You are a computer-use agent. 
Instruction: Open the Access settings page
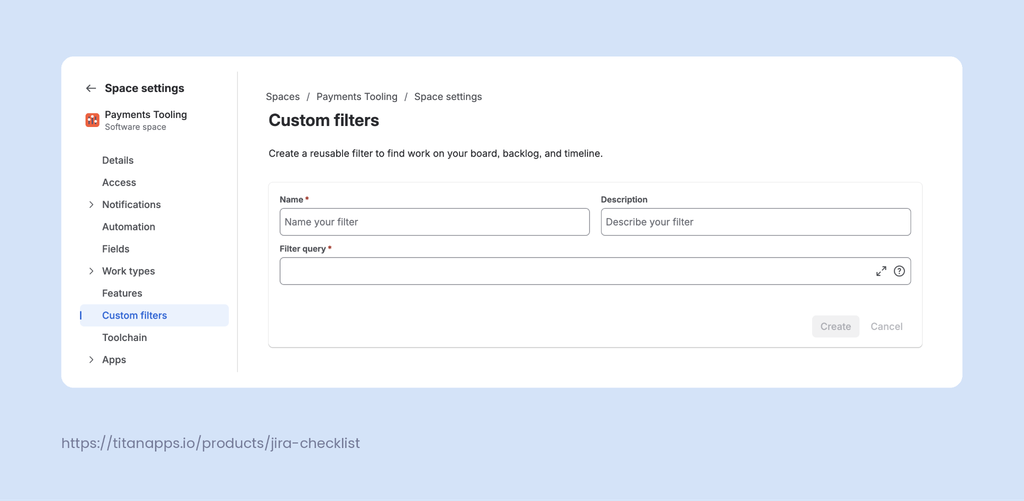(x=119, y=182)
